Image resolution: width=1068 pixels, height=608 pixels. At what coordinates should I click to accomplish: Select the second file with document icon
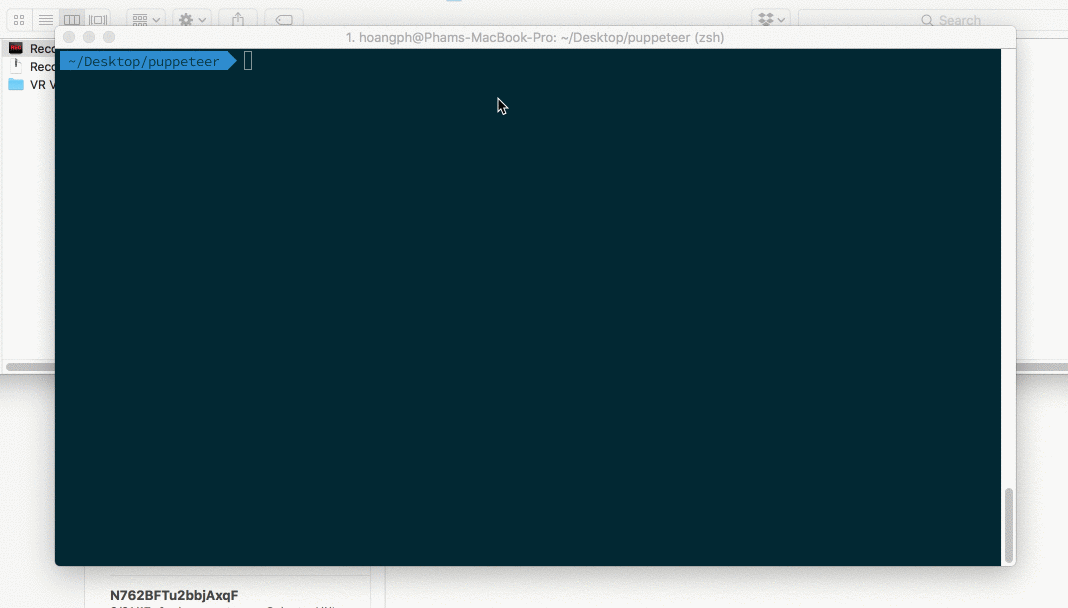coord(16,67)
